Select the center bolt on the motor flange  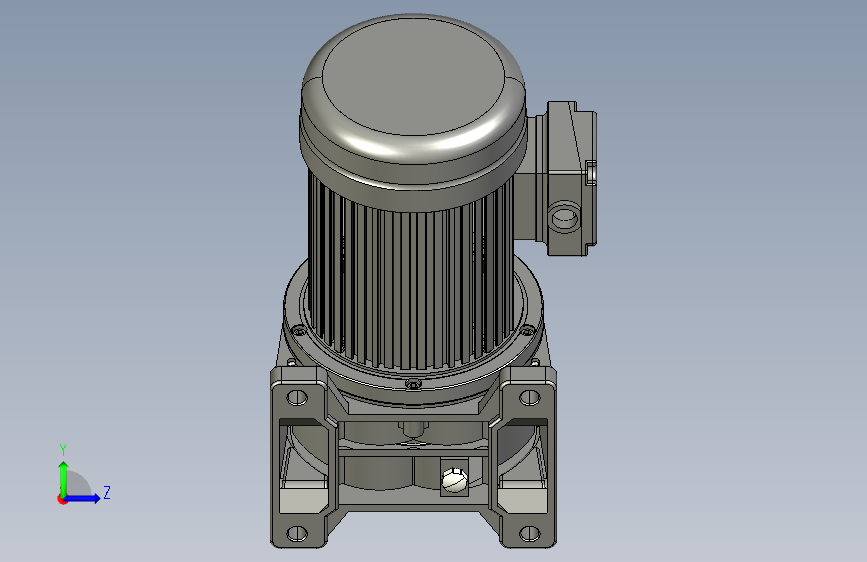point(413,383)
